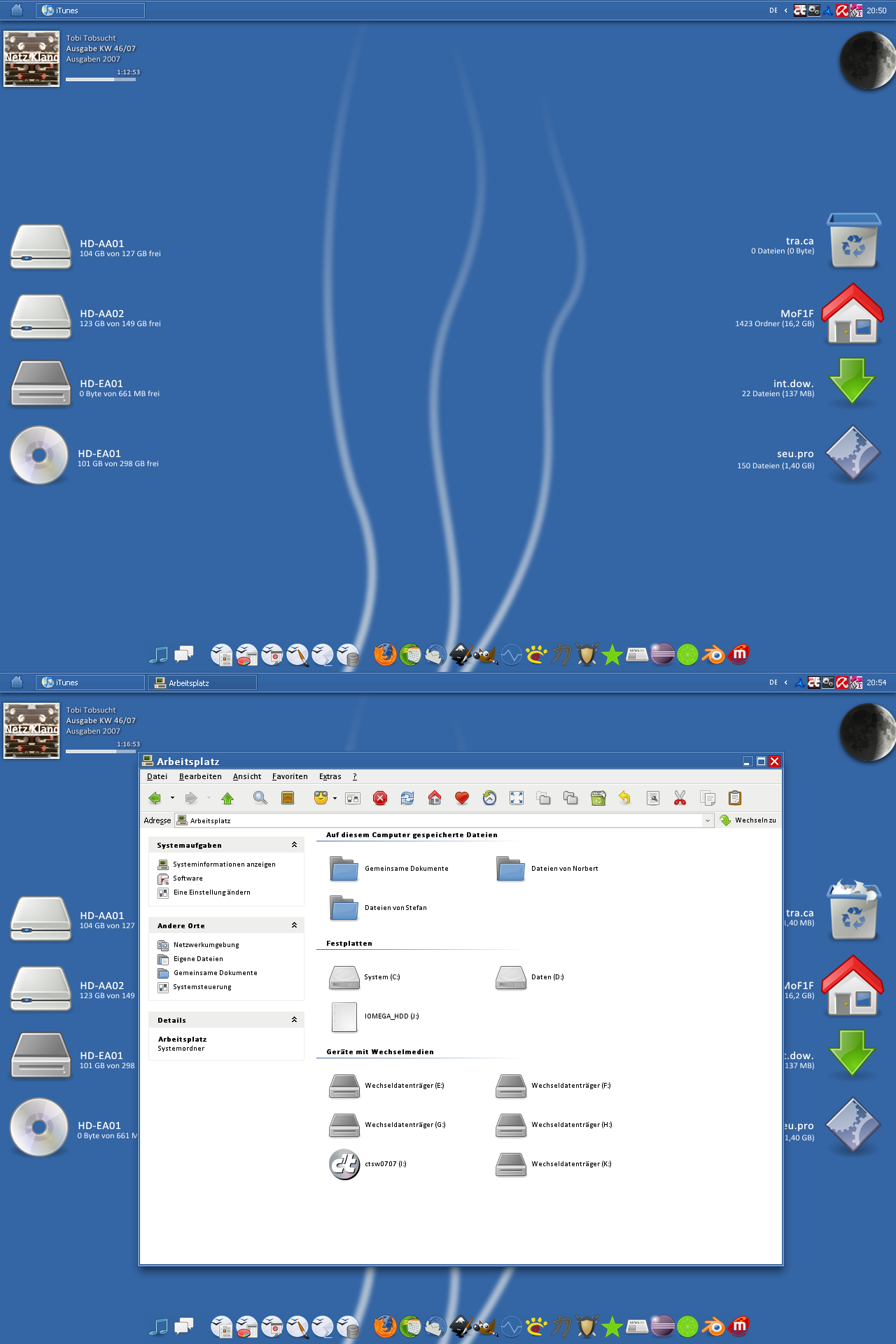Go up one folder level in Arbeitsplatz

(227, 798)
